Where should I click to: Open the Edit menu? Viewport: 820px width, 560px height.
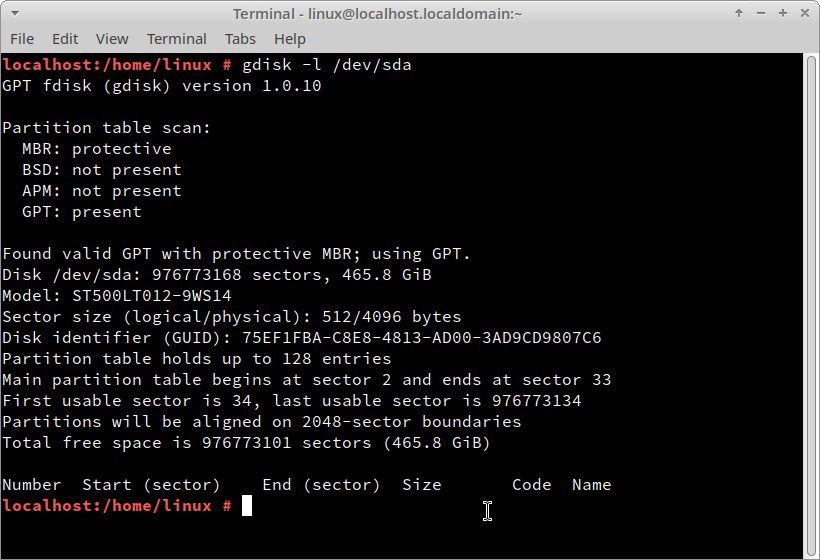[65, 39]
